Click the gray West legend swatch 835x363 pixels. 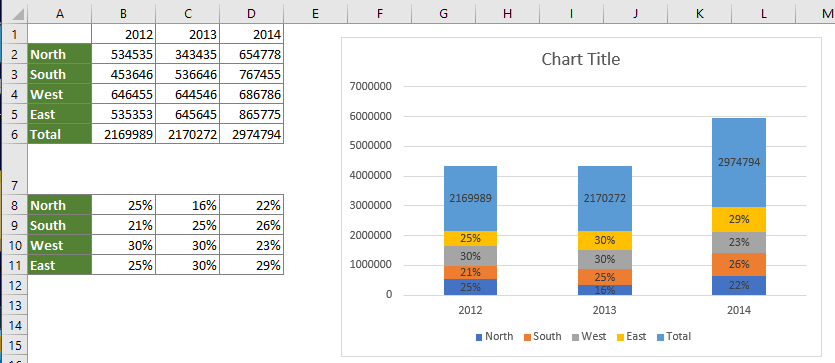coord(575,337)
